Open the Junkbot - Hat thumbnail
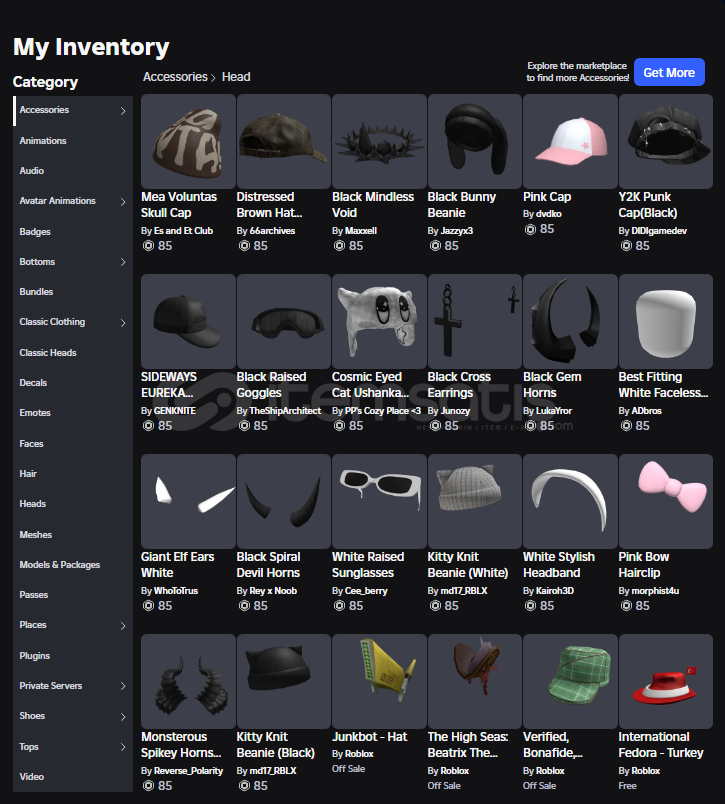The image size is (725, 804). coord(379,681)
